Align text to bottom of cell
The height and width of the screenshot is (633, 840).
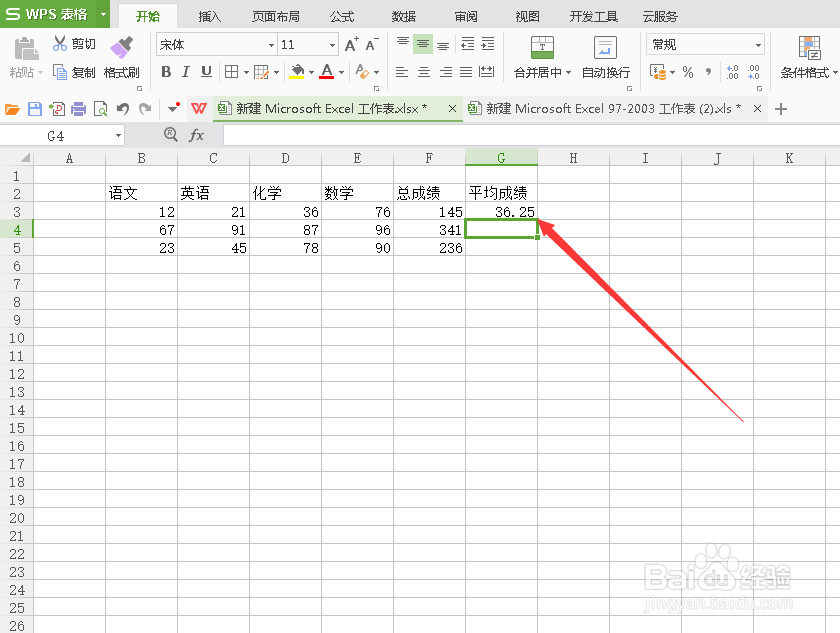pyautogui.click(x=443, y=44)
